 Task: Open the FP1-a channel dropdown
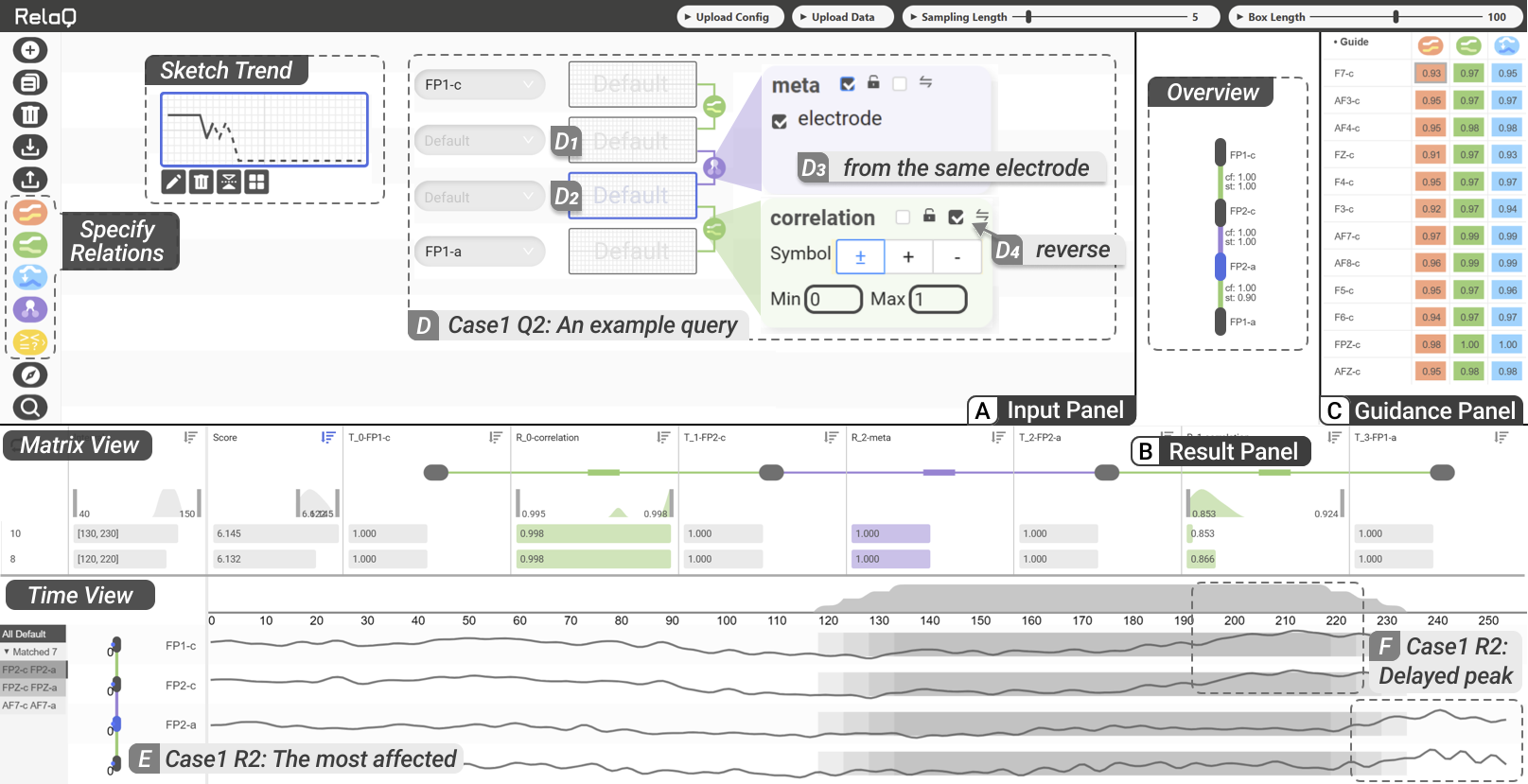pyautogui.click(x=479, y=252)
